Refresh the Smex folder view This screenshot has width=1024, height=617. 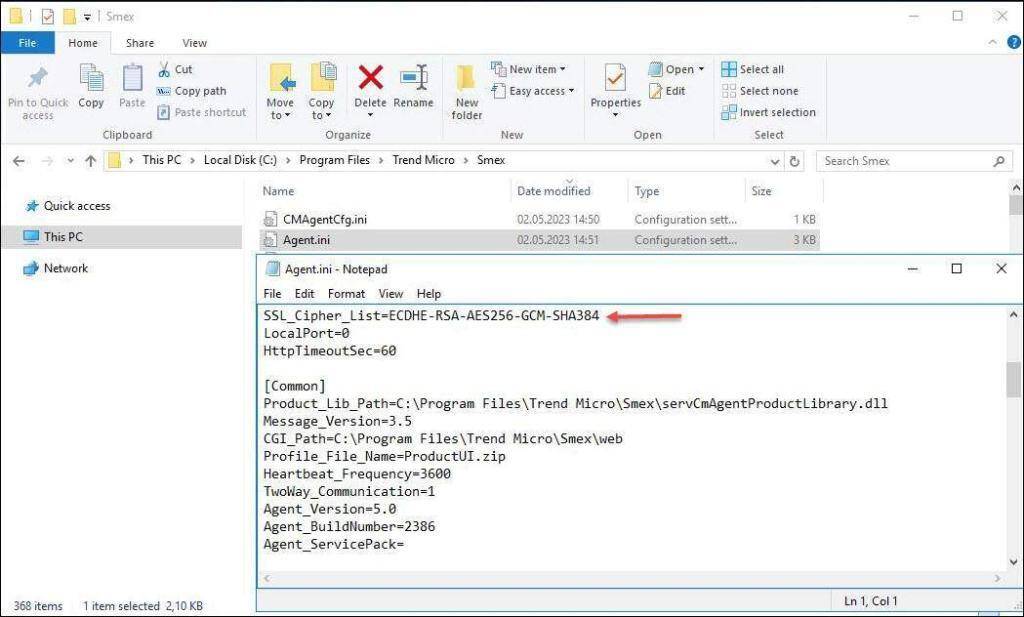coord(794,160)
